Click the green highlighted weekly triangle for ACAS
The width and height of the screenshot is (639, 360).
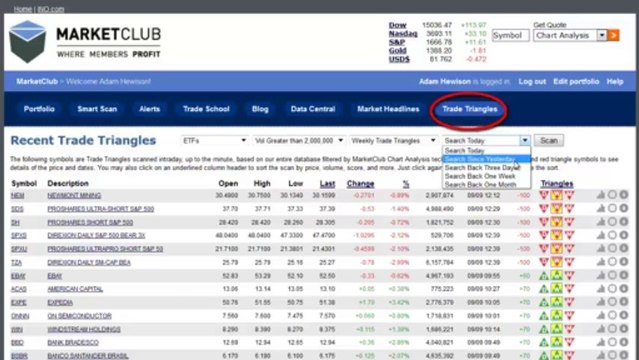(556, 289)
